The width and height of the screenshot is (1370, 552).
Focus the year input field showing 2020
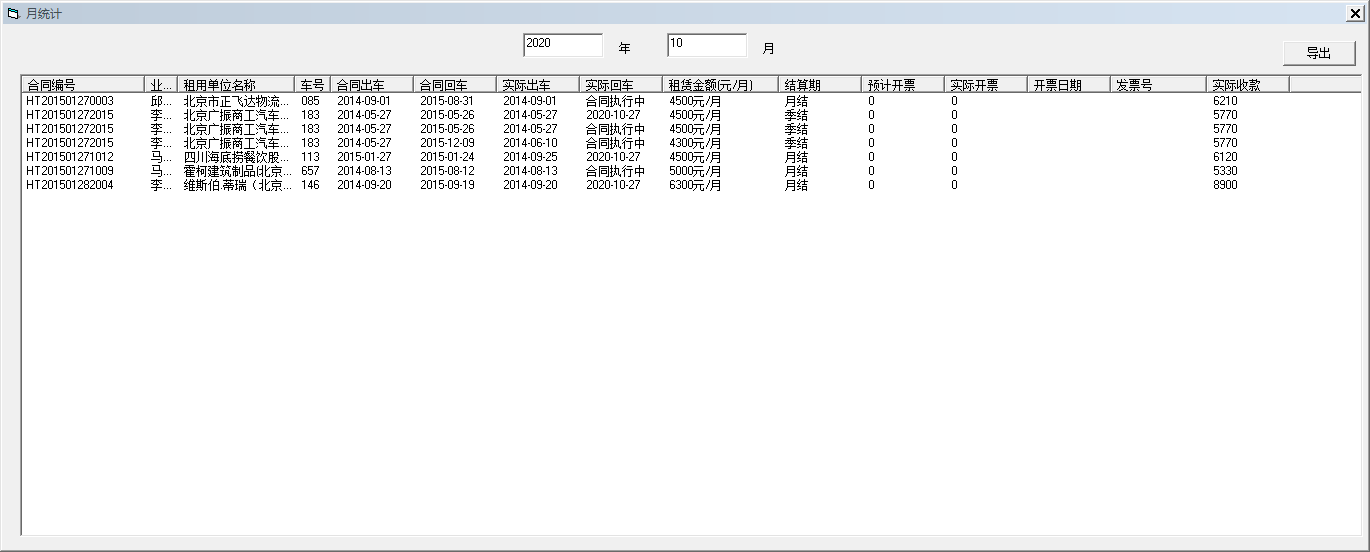562,45
